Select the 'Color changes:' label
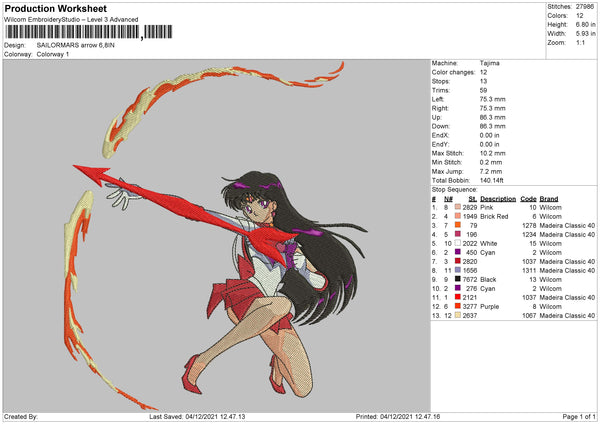Viewport: 600px width, 424px height. (453, 72)
